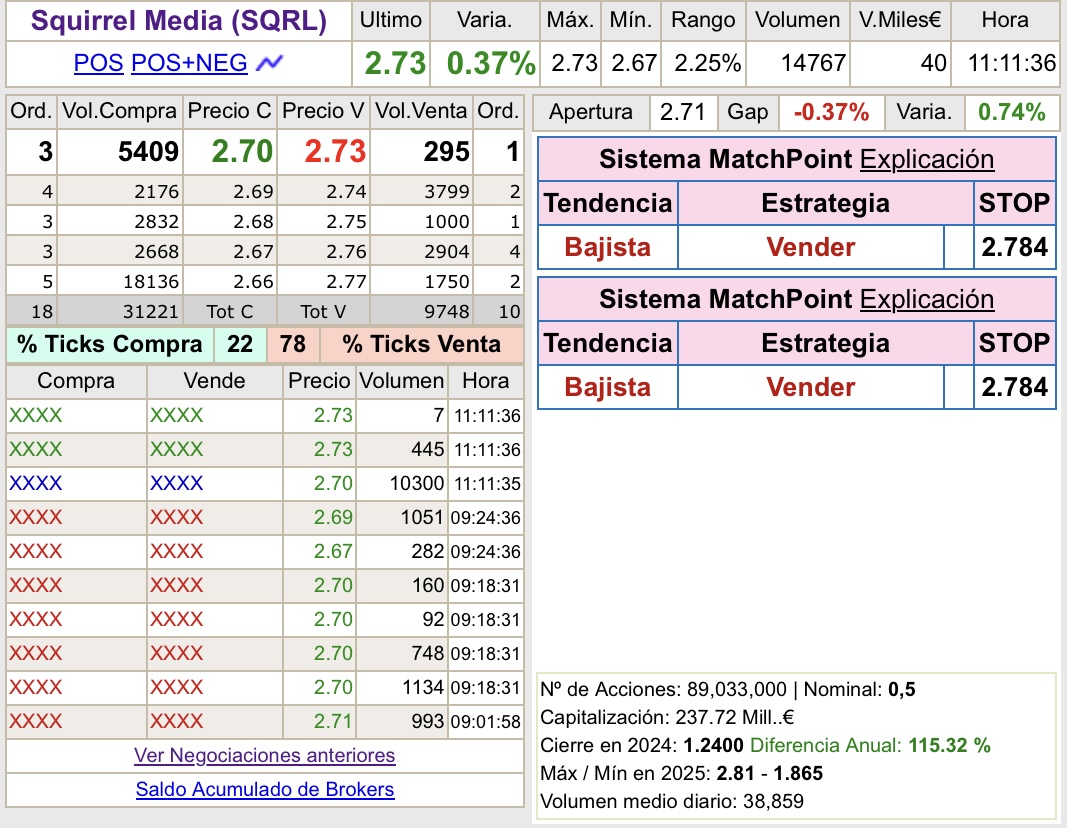Screen dimensions: 1067x828
Task: Click the % Ticks Venta label
Action: 421,345
